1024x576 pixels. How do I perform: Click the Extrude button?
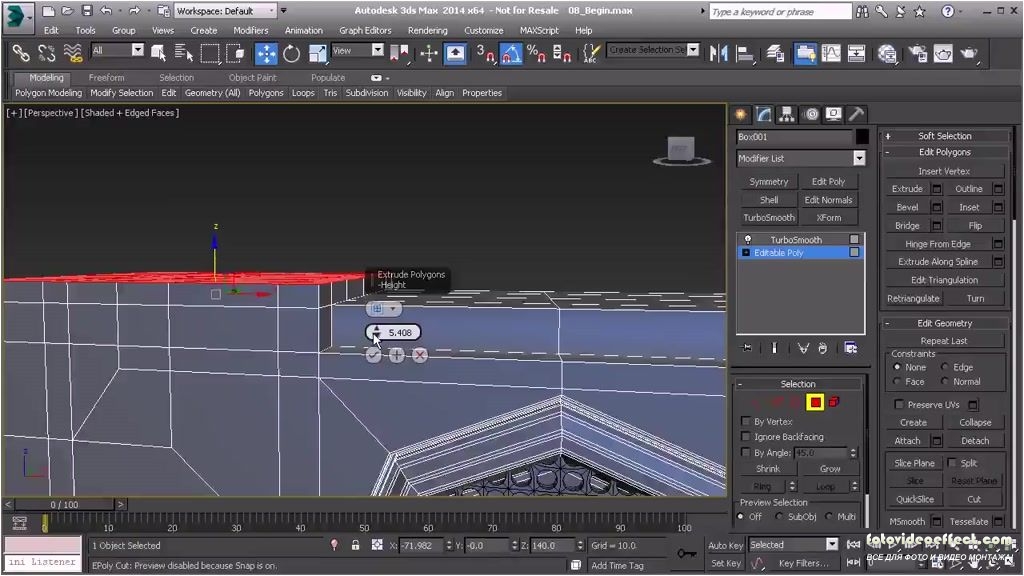click(908, 189)
